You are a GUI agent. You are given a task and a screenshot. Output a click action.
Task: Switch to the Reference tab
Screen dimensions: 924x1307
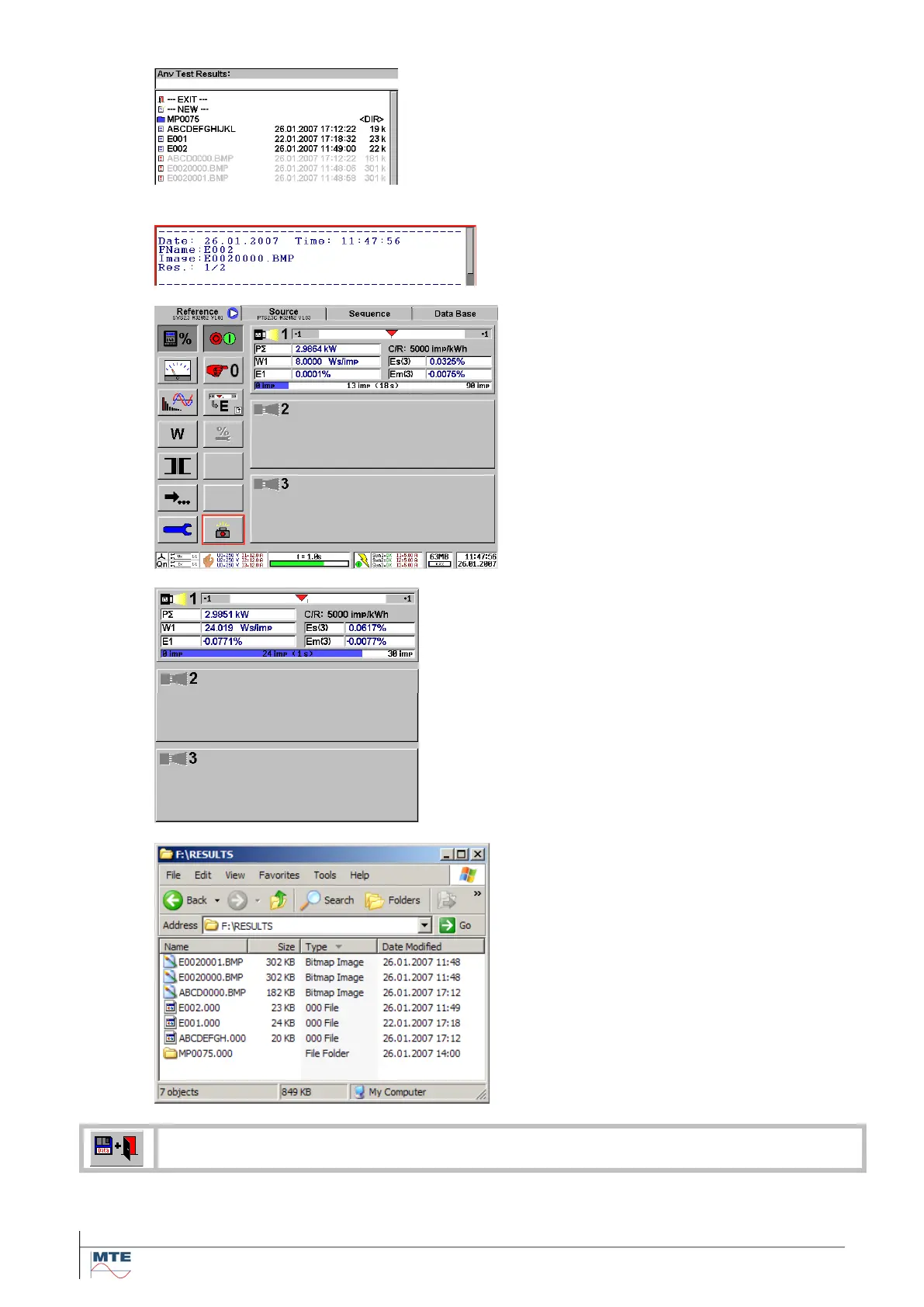(x=198, y=314)
